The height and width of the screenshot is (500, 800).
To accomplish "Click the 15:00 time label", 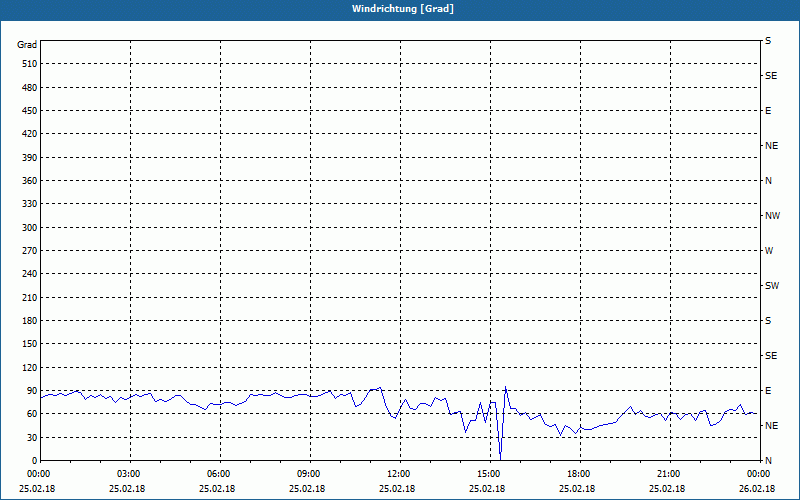I will (489, 473).
